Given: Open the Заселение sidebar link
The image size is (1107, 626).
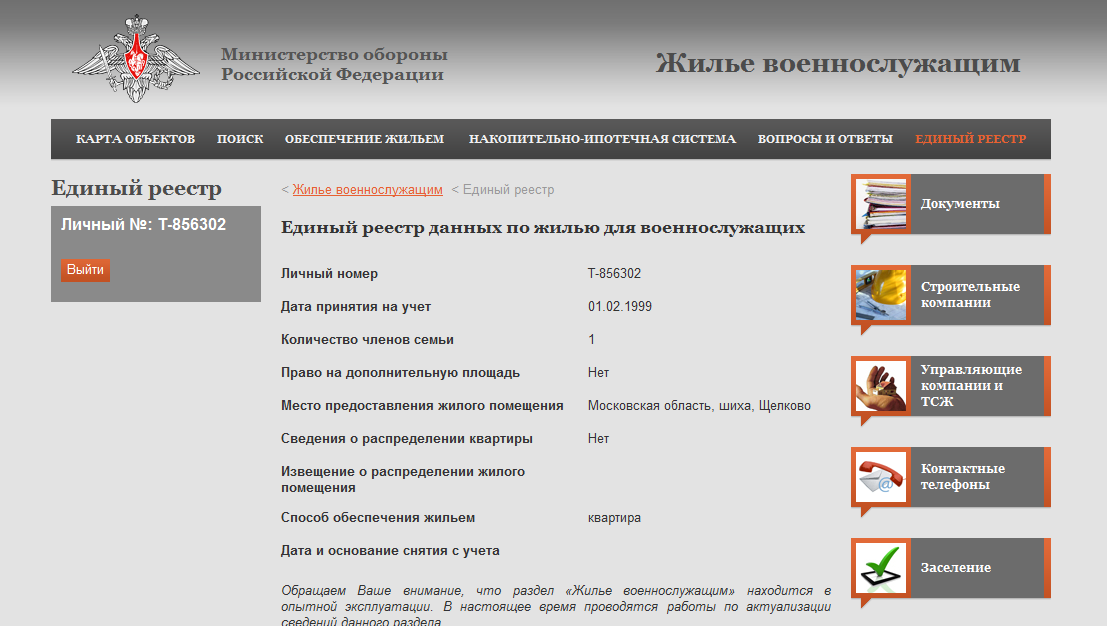Looking at the screenshot, I should coord(956,568).
